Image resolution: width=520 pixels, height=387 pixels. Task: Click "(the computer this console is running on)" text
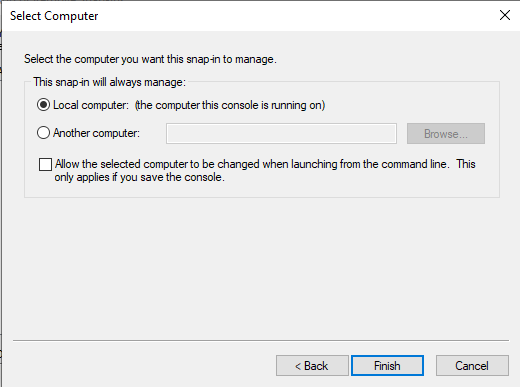[x=230, y=105]
